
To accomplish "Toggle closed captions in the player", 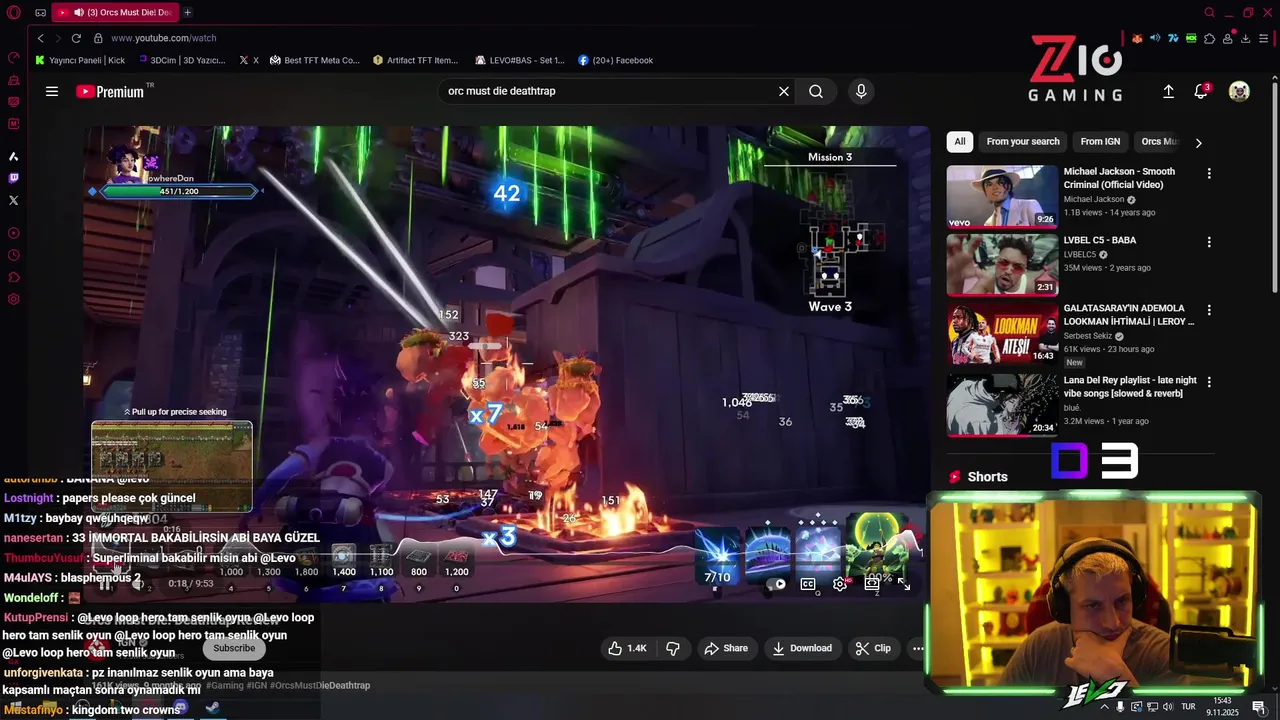I will pyautogui.click(x=808, y=584).
